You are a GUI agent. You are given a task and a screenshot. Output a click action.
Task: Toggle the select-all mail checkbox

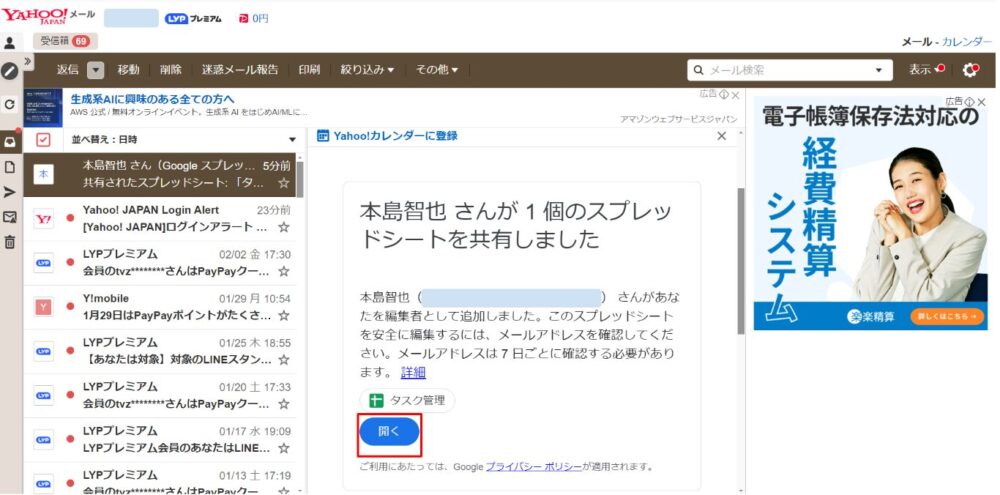tap(43, 140)
